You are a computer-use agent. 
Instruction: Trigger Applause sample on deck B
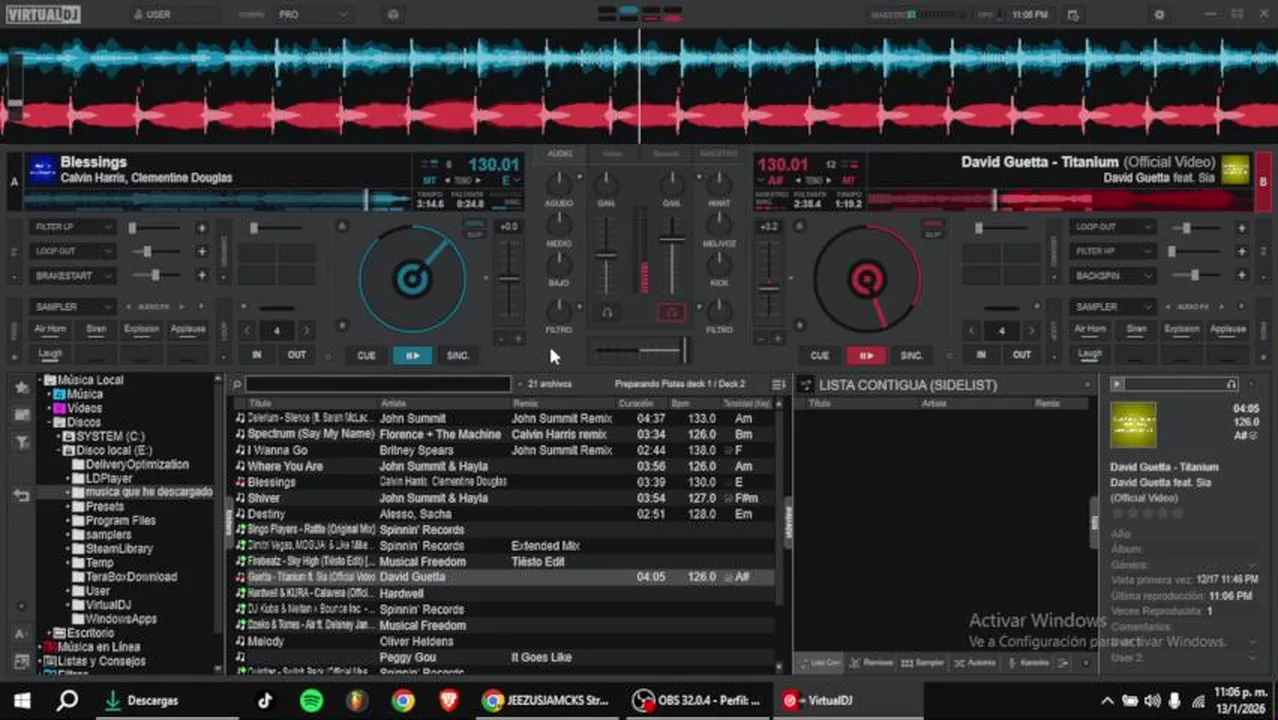pyautogui.click(x=1228, y=329)
